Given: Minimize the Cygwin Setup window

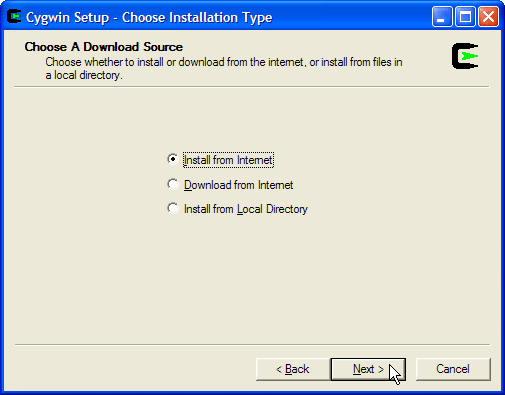Looking at the screenshot, I should (x=442, y=16).
